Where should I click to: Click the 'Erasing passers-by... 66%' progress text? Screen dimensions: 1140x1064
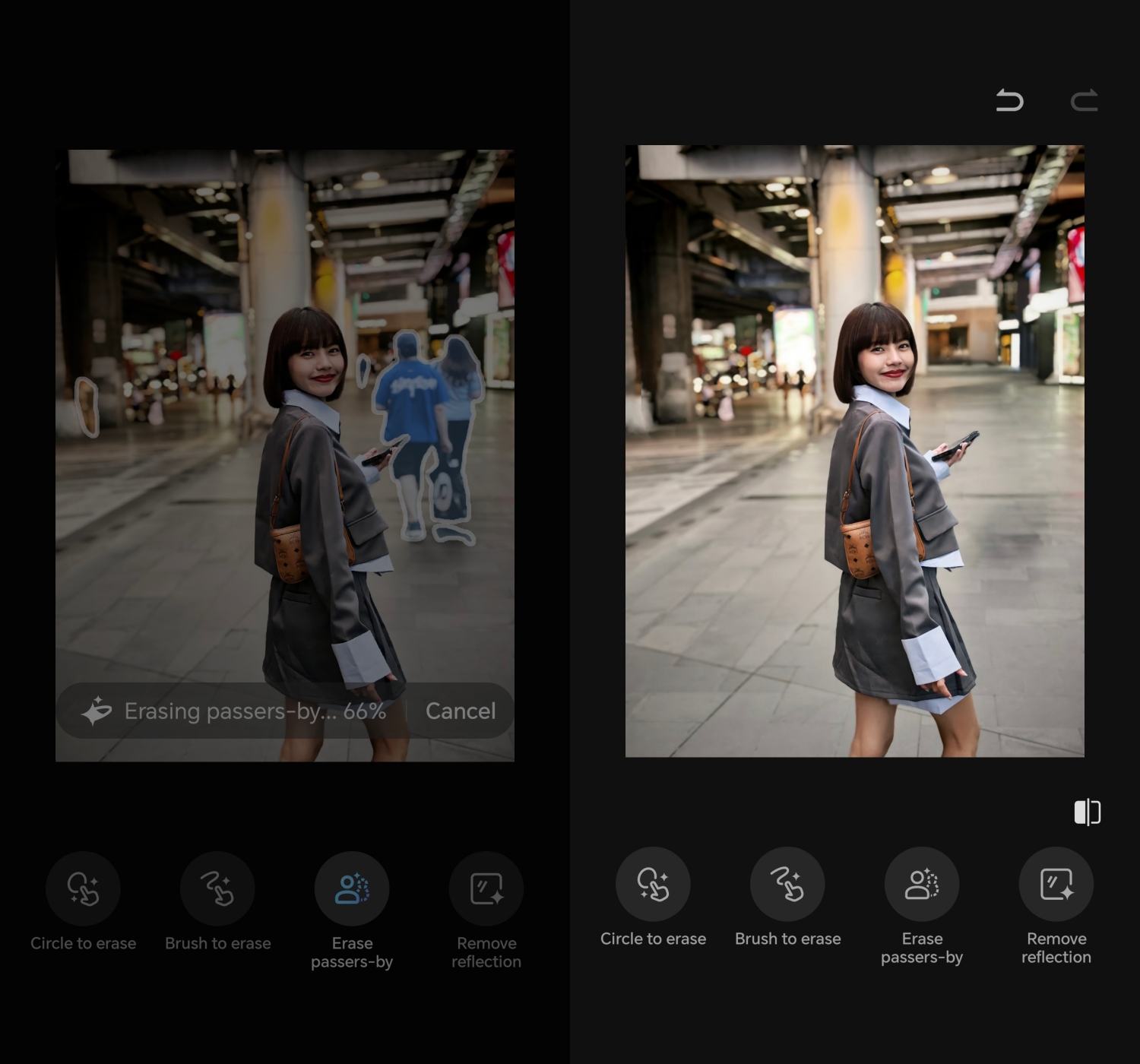point(255,711)
